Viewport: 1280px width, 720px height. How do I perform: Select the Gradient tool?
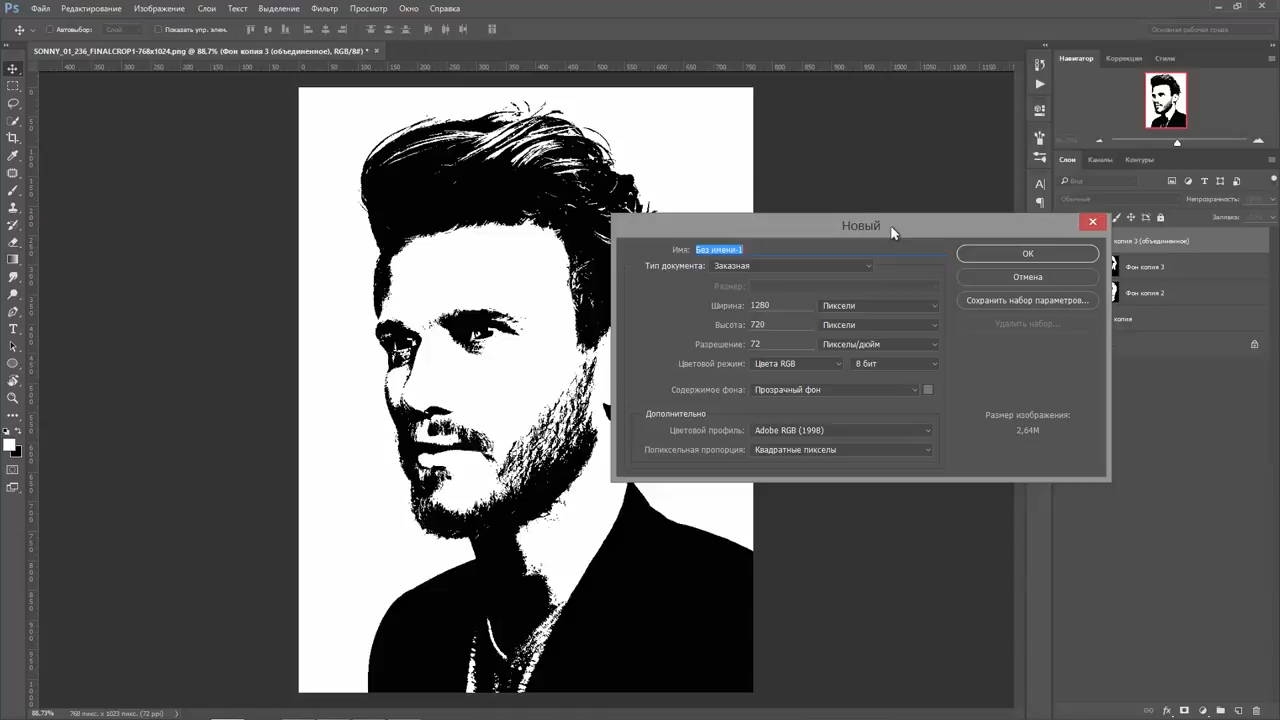(13, 259)
